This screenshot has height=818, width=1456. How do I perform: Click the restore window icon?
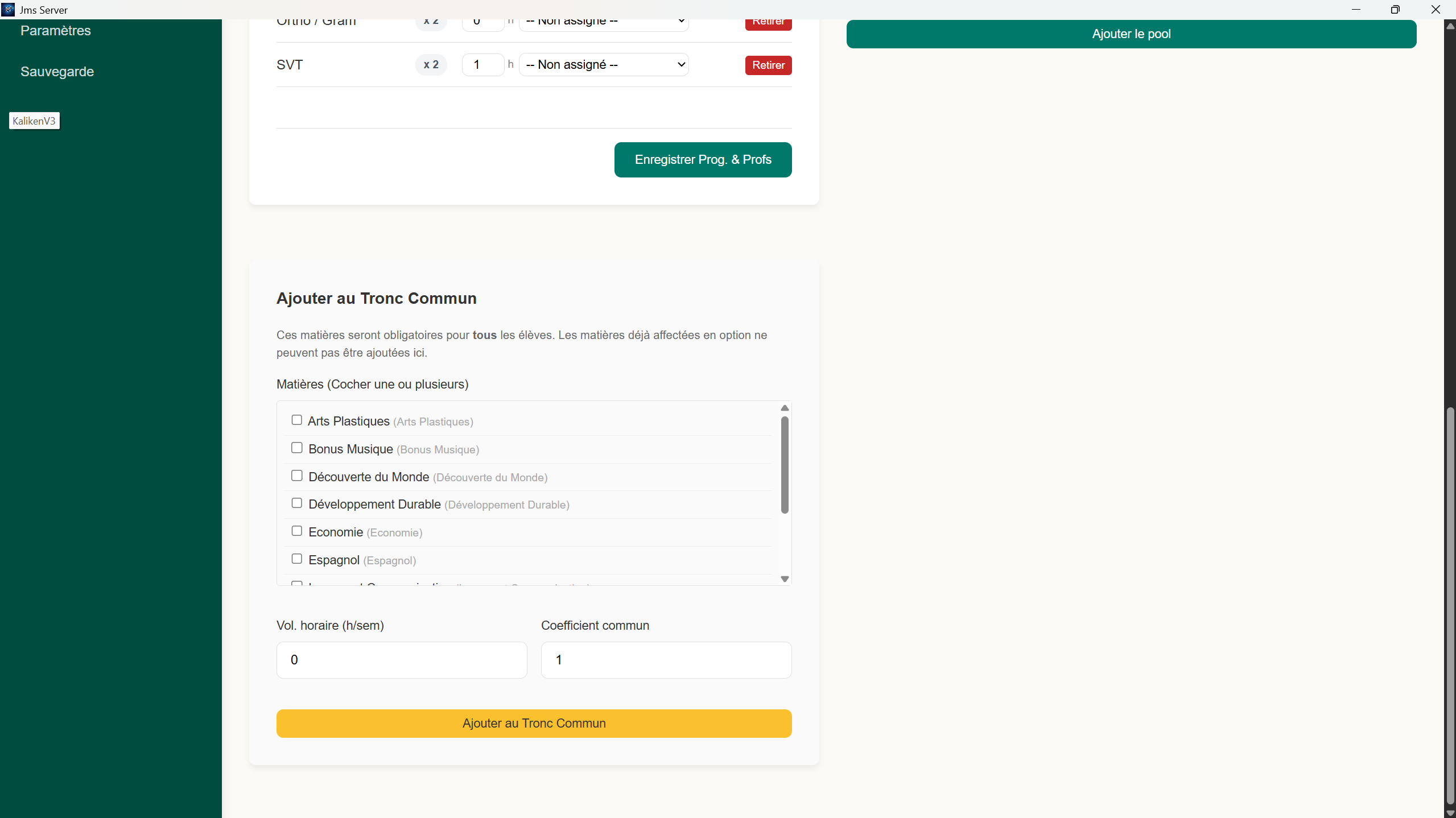(1395, 9)
